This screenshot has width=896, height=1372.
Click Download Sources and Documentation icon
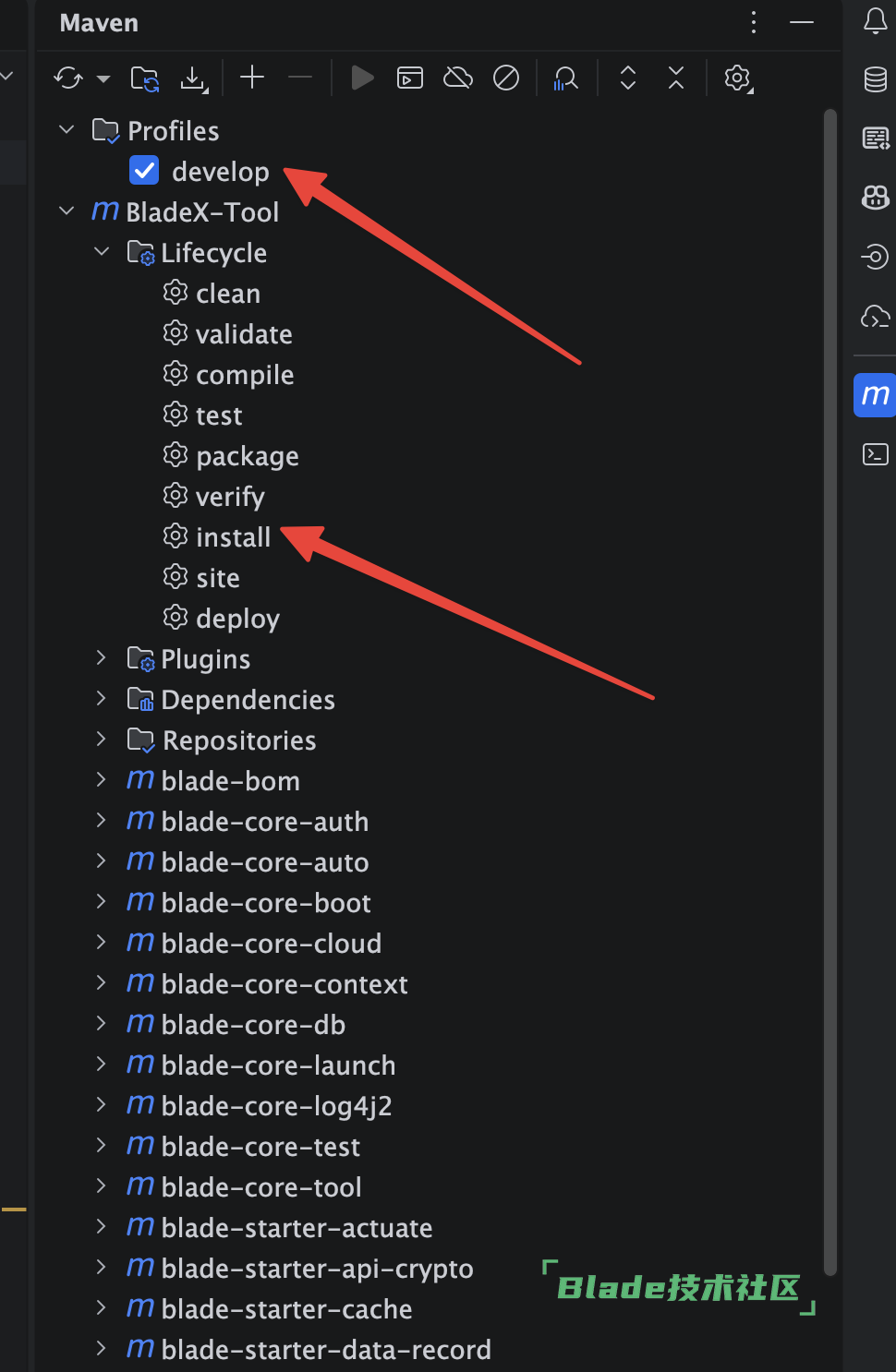(x=193, y=78)
